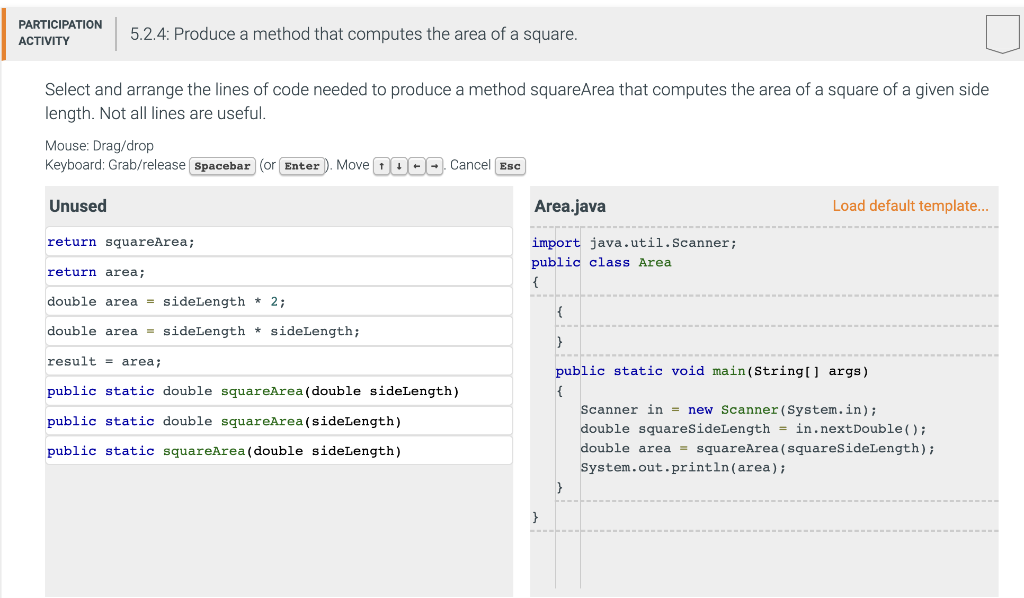Click the PARTICIPATION ACTIVITY label

point(60,33)
